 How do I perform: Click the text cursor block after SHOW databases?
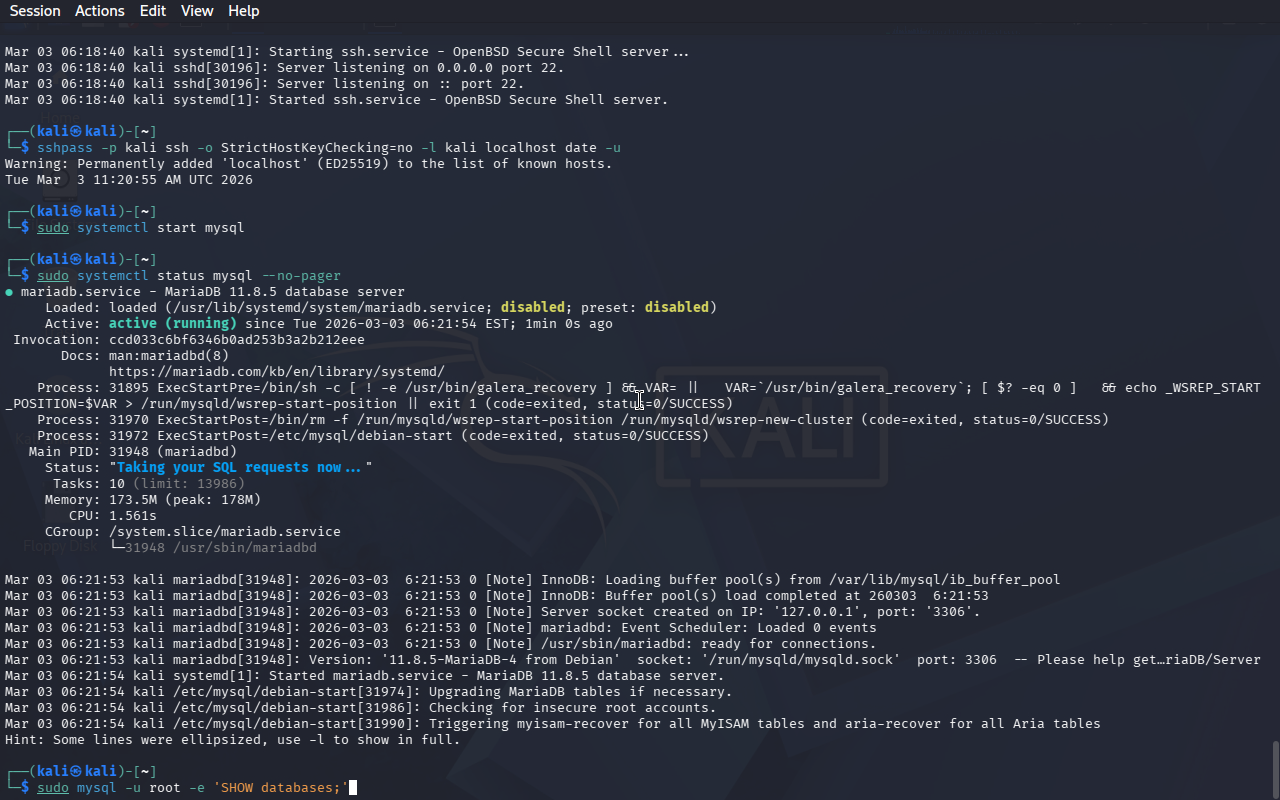(x=352, y=788)
